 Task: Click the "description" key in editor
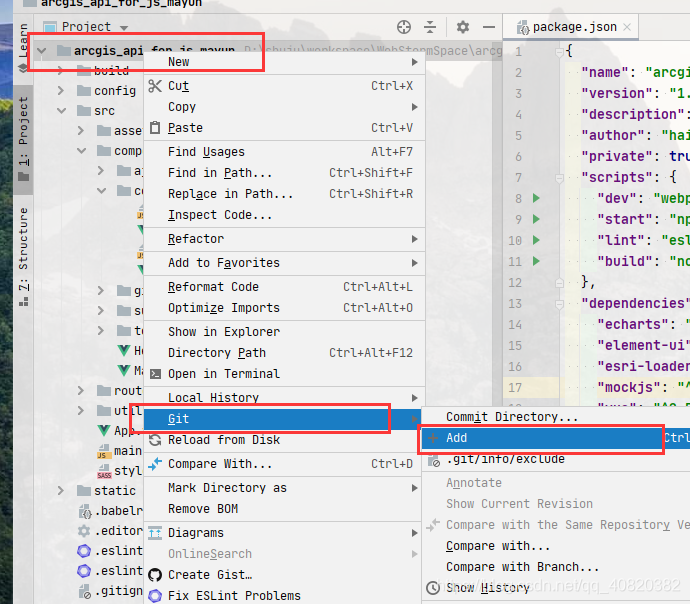click(633, 114)
